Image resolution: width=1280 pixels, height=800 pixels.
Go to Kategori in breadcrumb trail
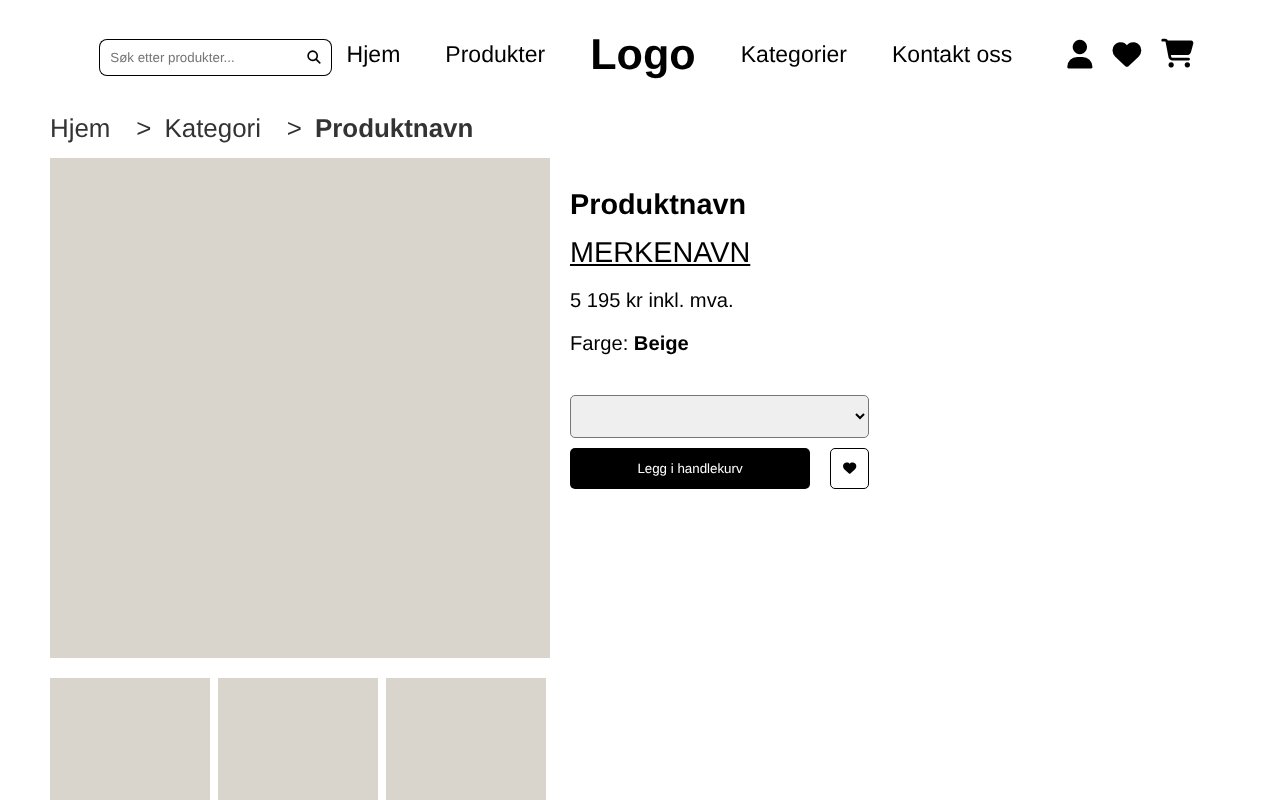(x=213, y=129)
